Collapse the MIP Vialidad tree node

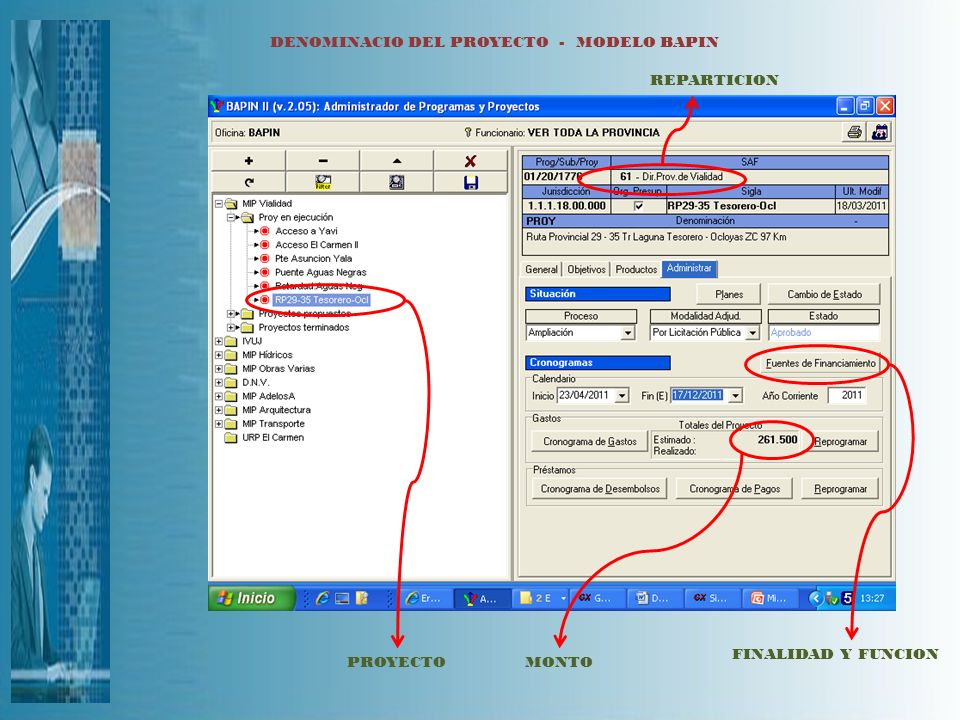point(219,203)
